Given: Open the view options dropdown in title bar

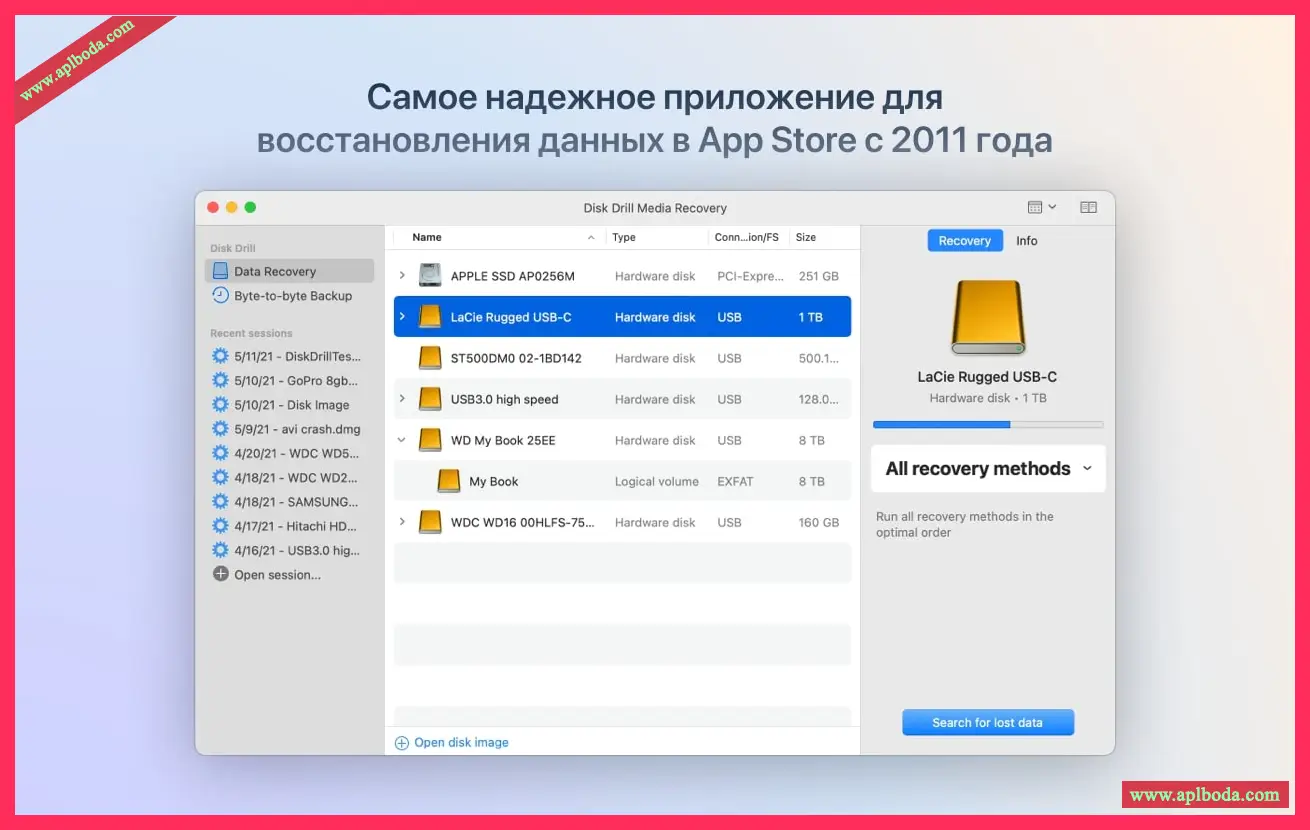Looking at the screenshot, I should tap(1042, 207).
